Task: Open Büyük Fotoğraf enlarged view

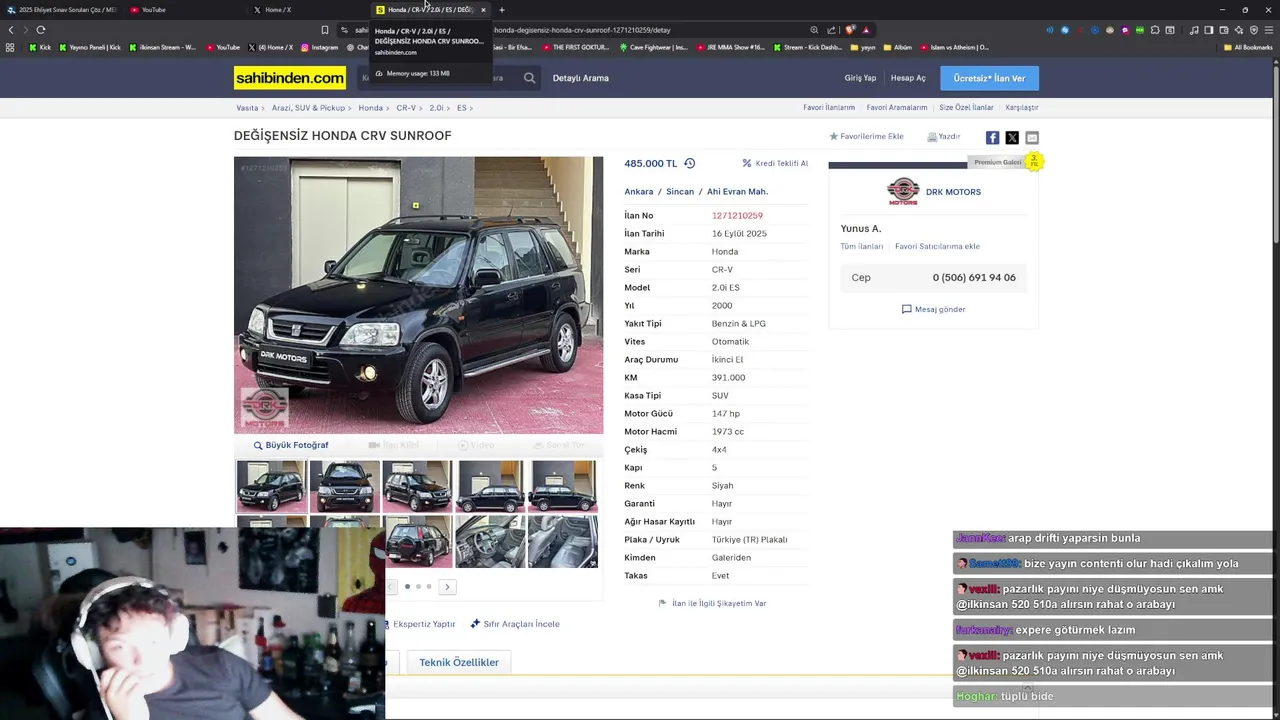Action: click(x=291, y=445)
